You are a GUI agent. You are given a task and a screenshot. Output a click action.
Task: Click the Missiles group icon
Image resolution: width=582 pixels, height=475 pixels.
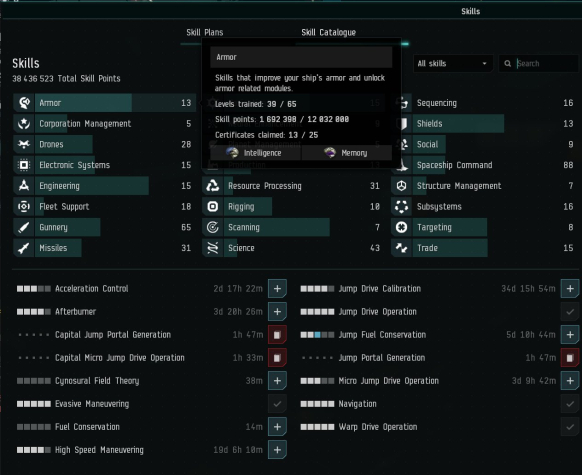click(x=24, y=248)
